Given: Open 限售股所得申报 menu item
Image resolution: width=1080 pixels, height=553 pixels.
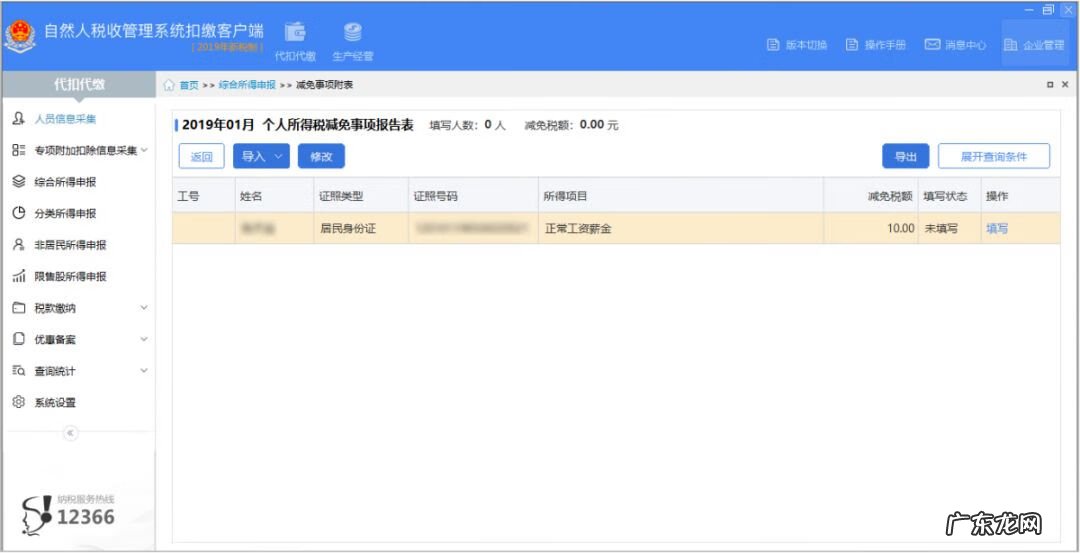Looking at the screenshot, I should point(70,276).
